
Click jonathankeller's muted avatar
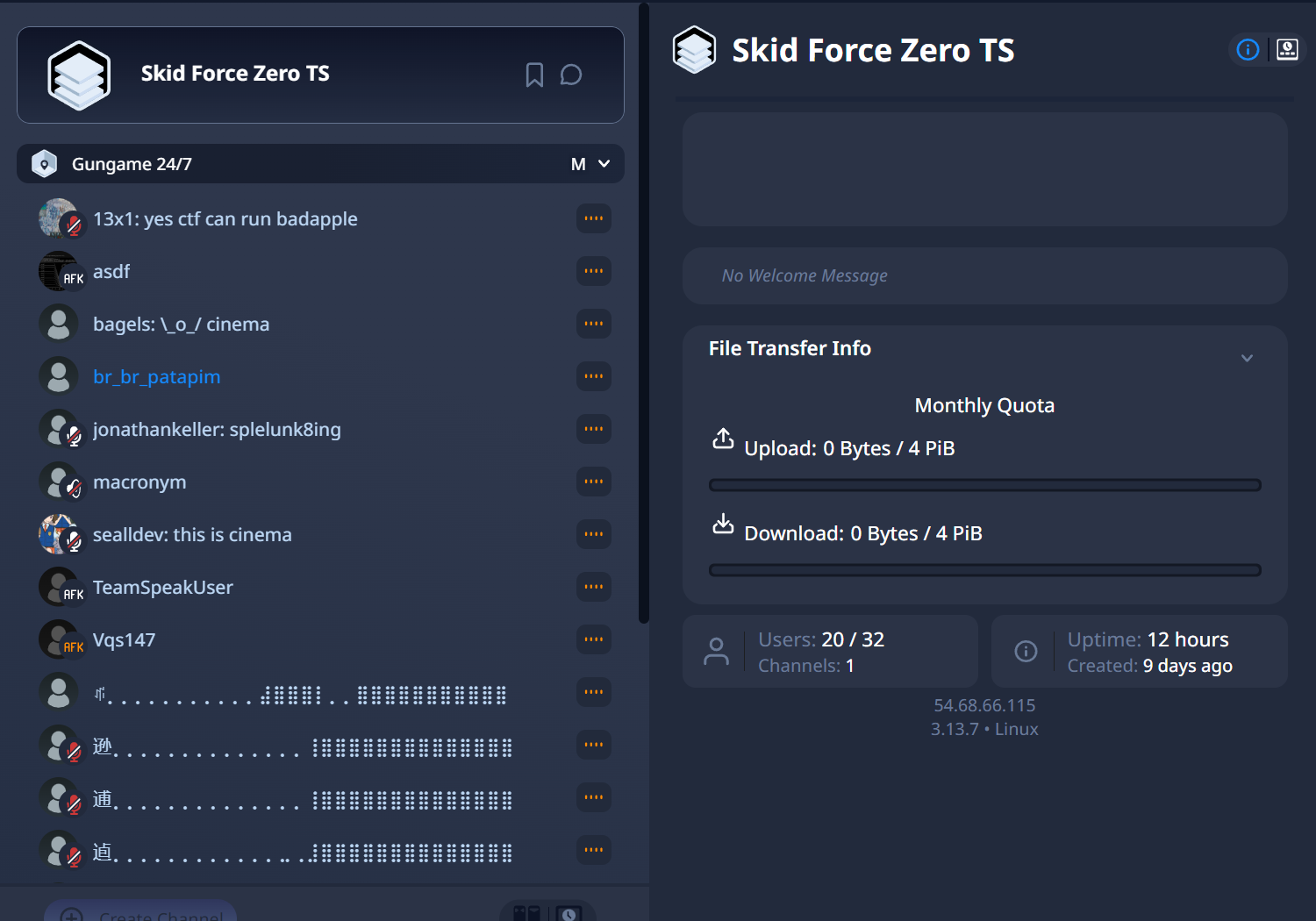59,429
